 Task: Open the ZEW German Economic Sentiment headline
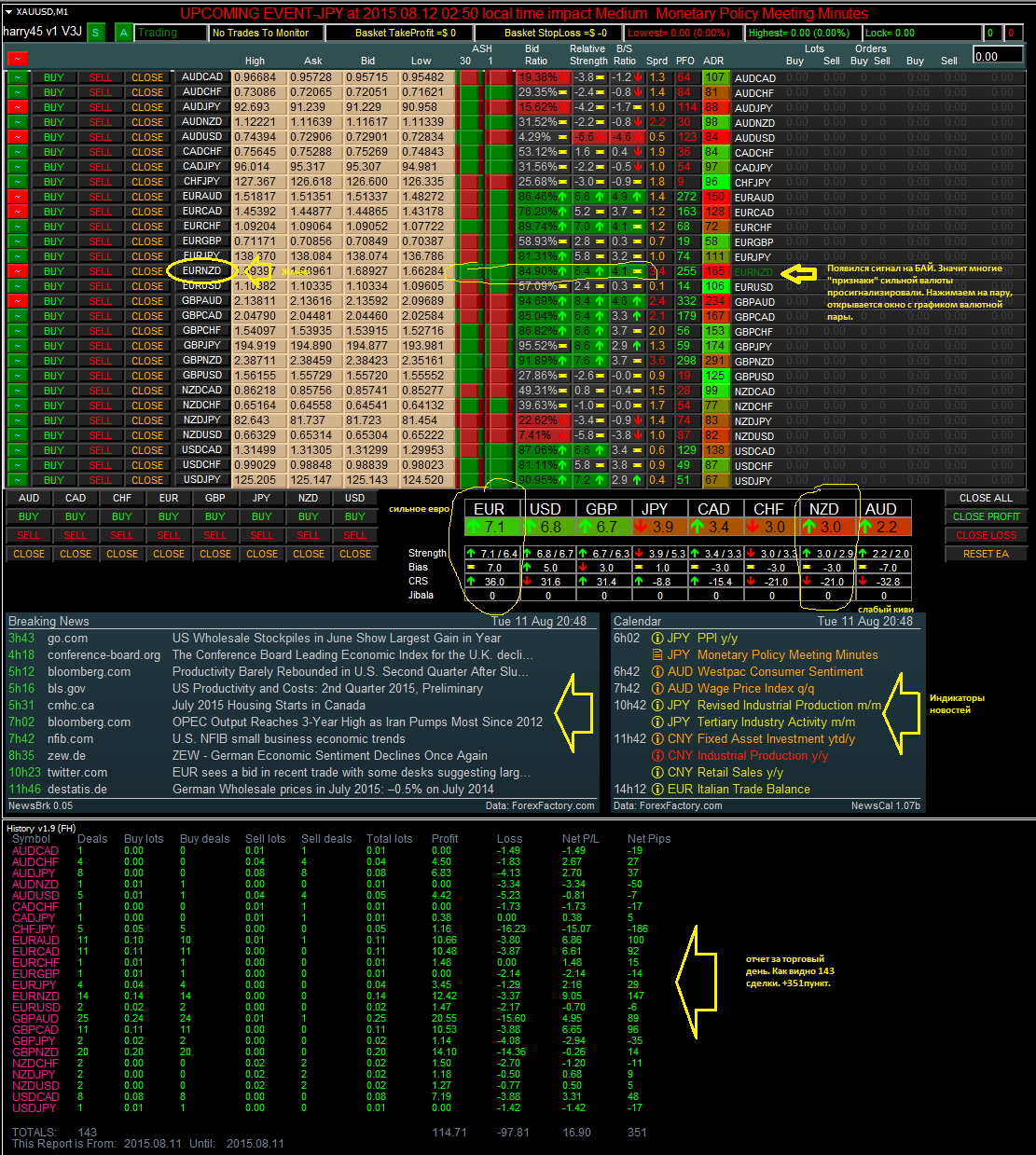(x=330, y=756)
